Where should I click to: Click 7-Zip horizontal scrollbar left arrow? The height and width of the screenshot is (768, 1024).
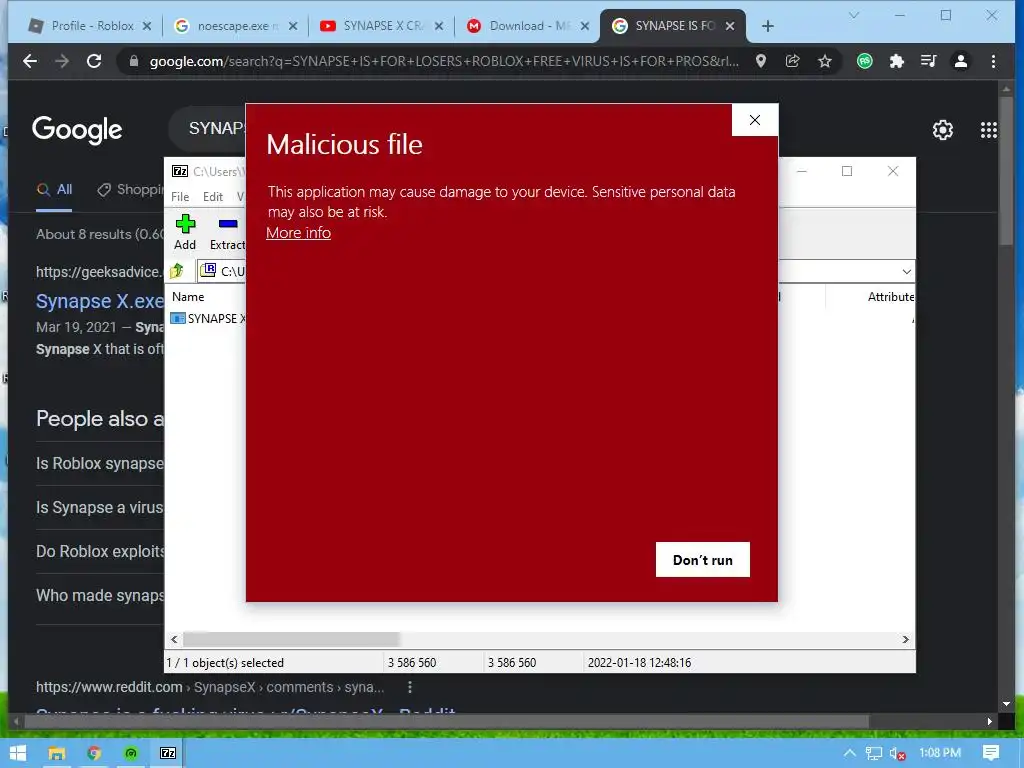click(174, 639)
